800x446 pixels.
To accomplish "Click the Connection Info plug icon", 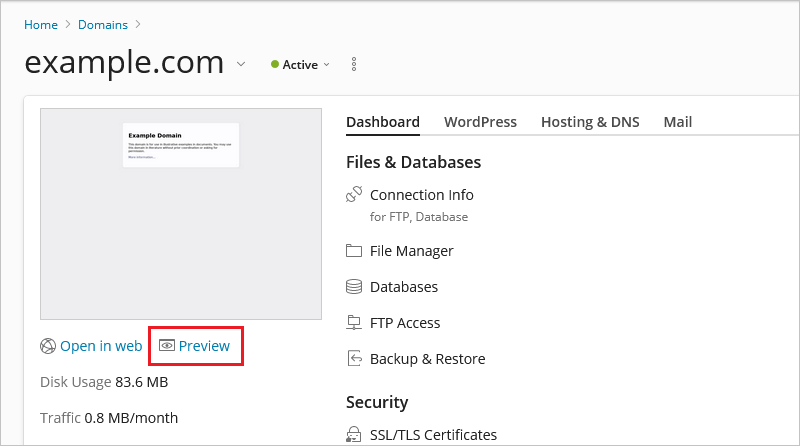I will pos(353,195).
